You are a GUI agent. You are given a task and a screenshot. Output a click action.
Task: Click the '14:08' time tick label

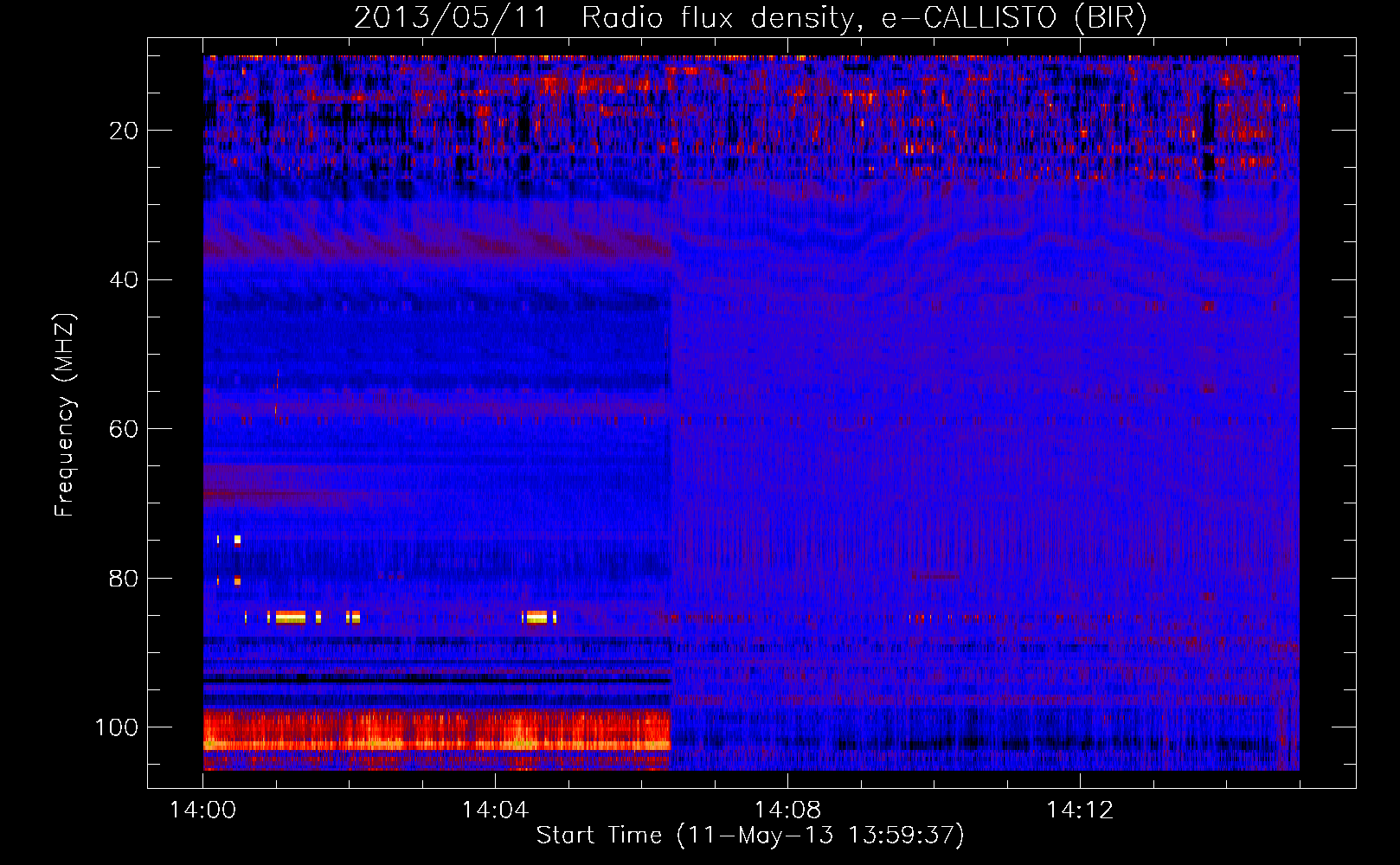pos(787,810)
